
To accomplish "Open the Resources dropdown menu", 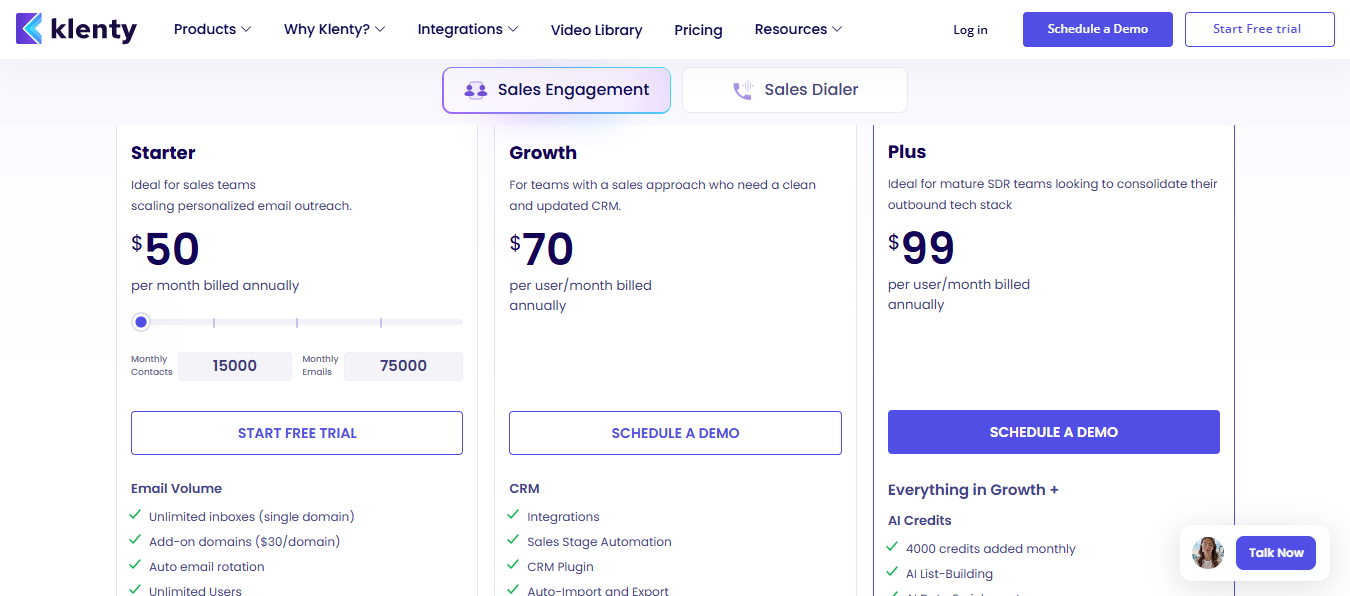I will pyautogui.click(x=798, y=29).
